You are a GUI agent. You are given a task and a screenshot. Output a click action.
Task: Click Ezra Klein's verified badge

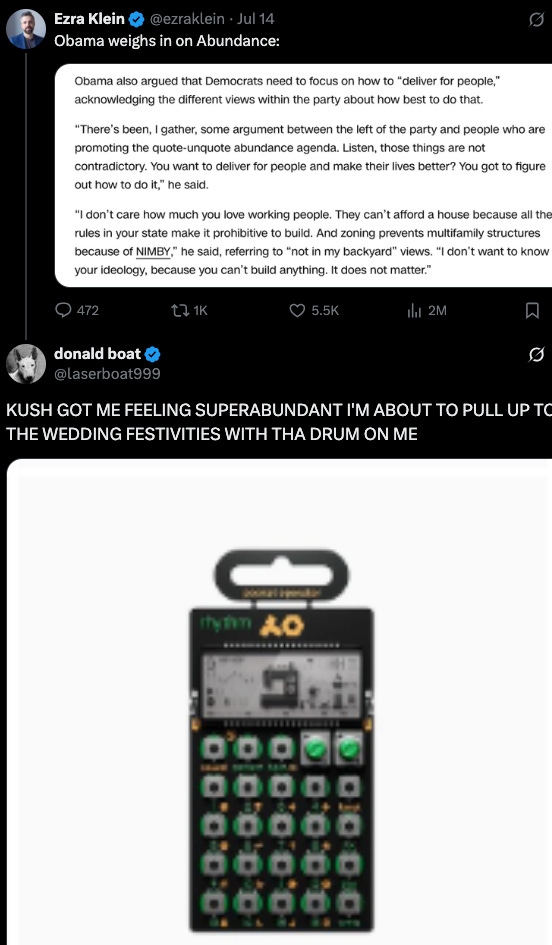(137, 19)
